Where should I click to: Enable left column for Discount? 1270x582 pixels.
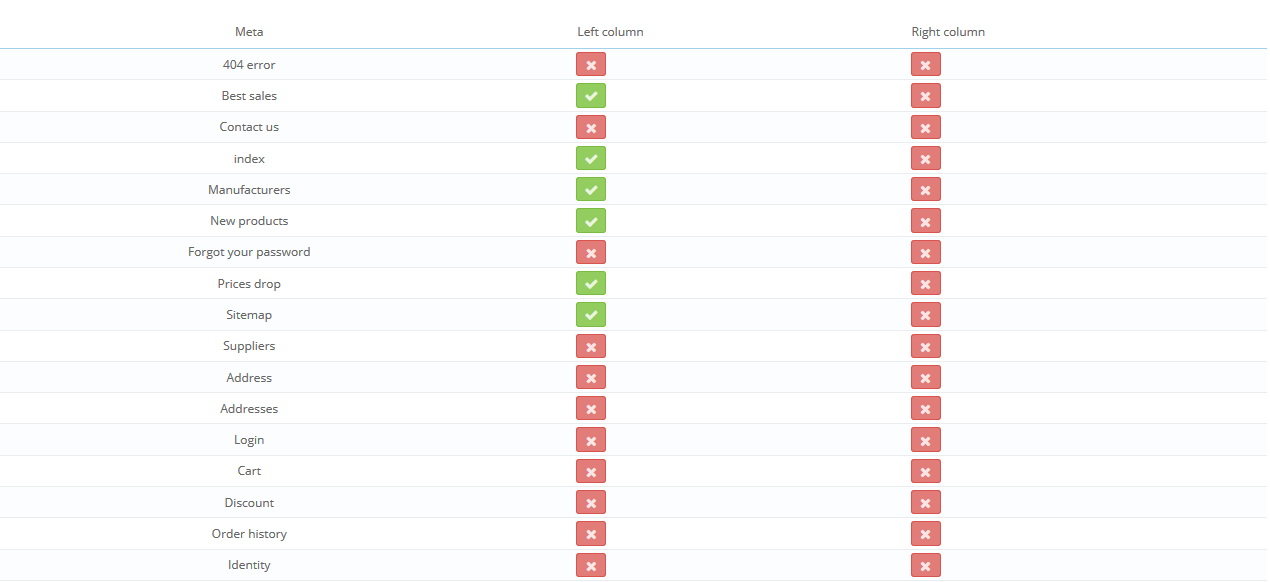point(591,503)
